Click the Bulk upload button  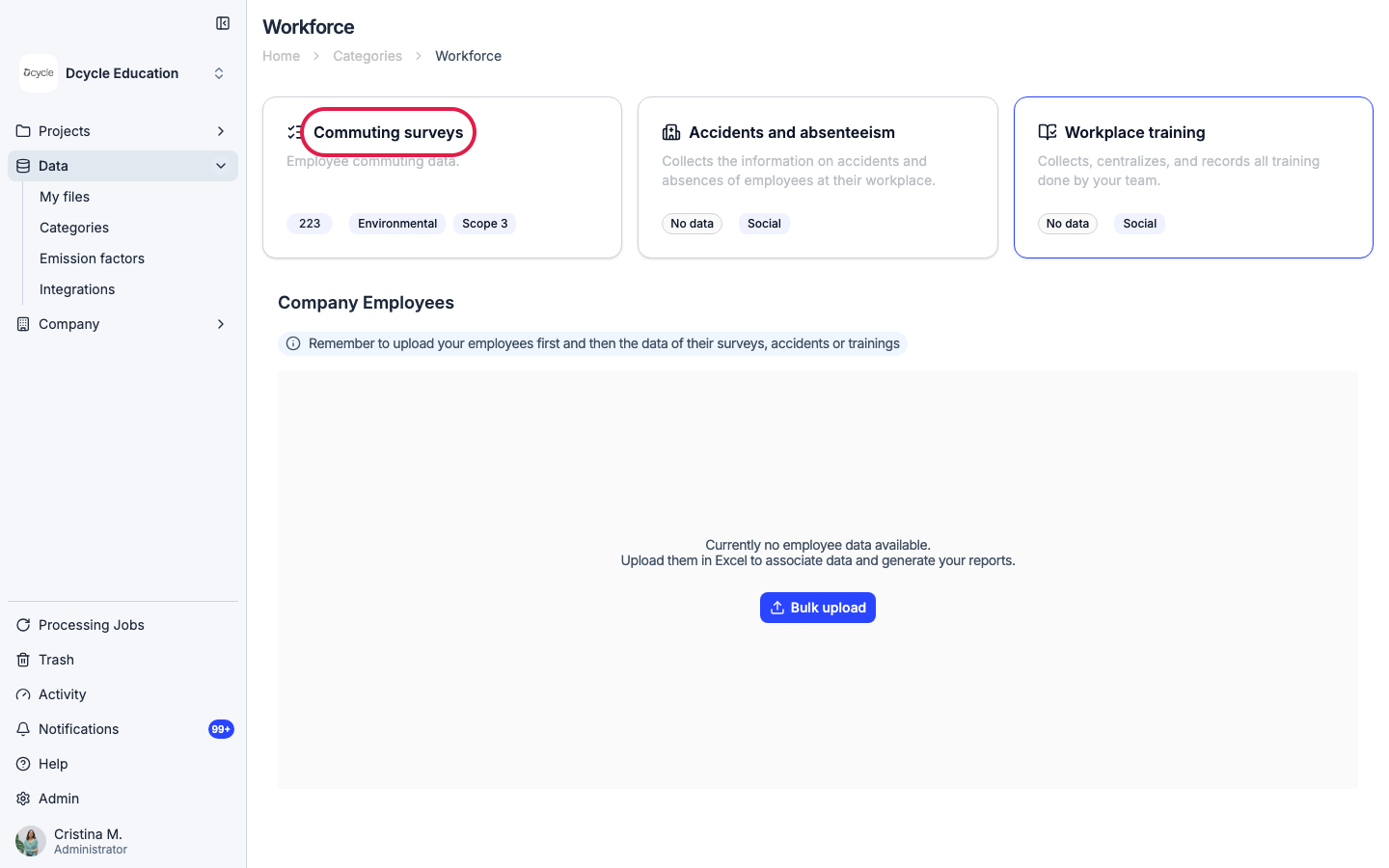818,608
